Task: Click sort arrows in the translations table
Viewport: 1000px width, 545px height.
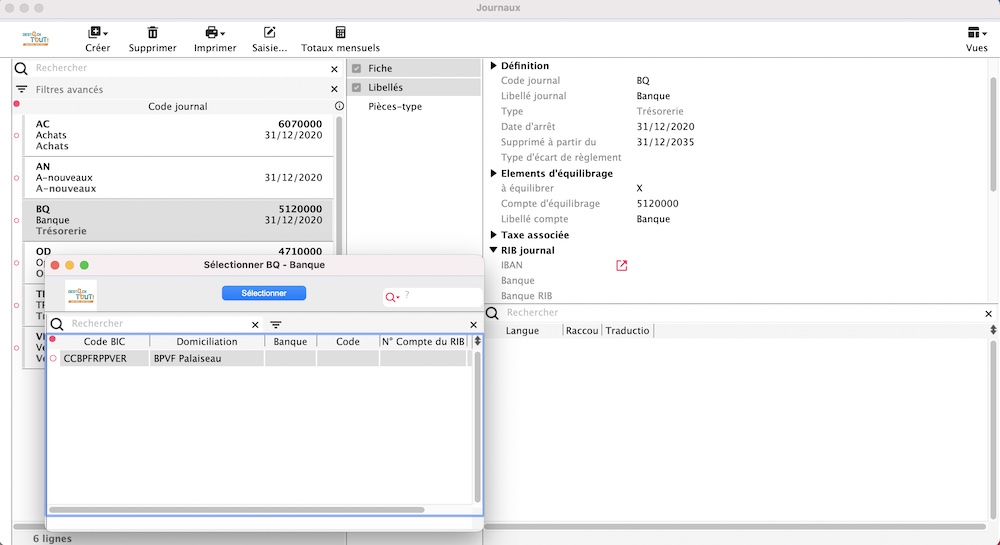Action: tap(993, 330)
